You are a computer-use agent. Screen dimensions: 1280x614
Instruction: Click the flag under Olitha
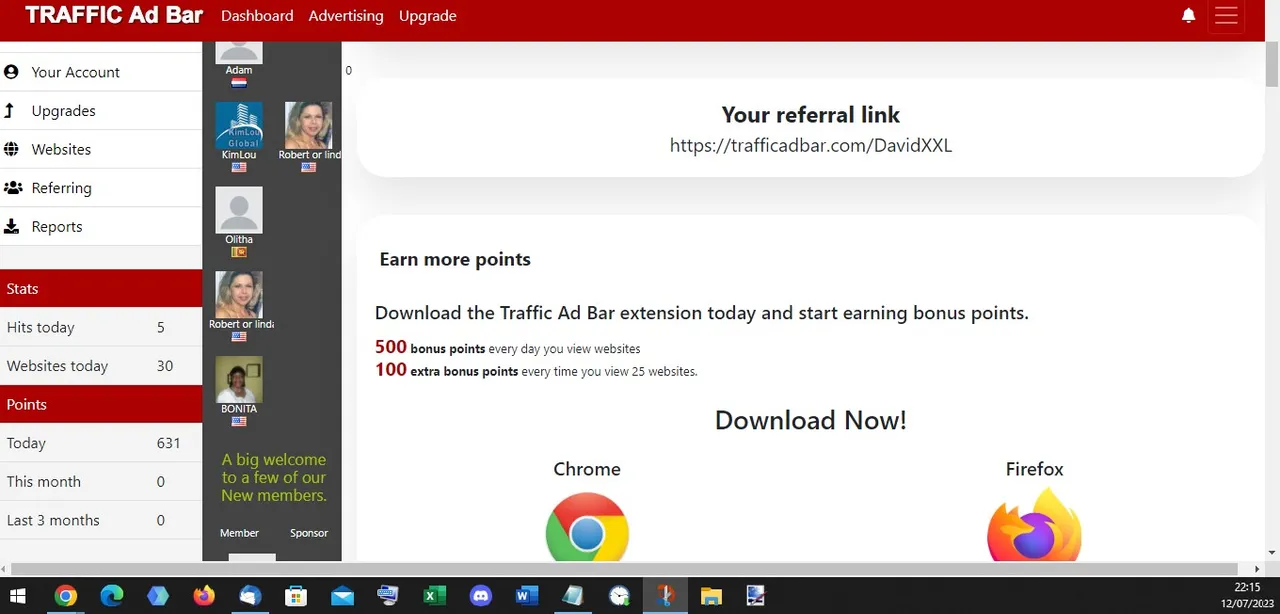coord(239,252)
